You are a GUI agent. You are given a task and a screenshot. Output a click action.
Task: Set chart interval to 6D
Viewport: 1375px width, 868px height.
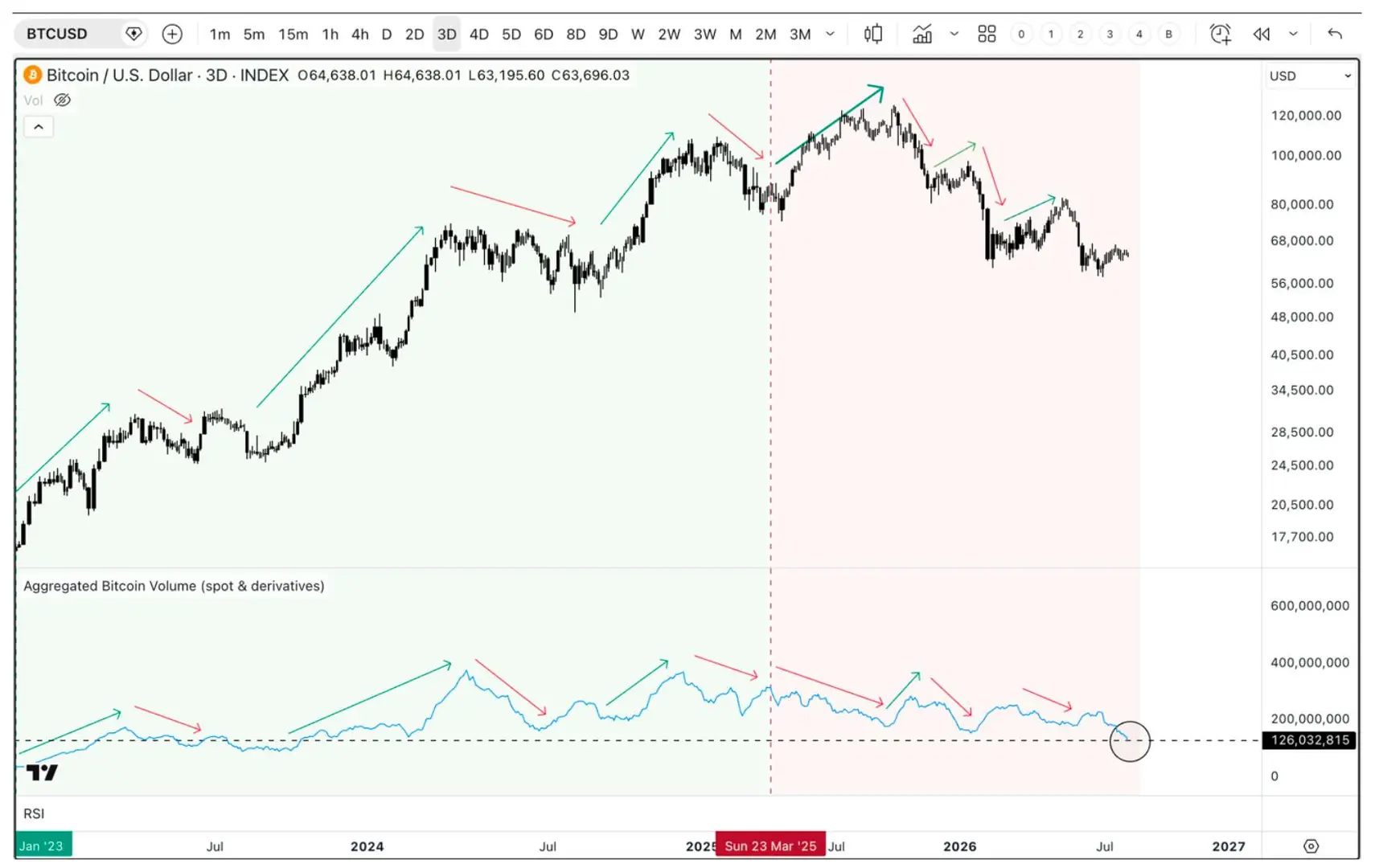click(544, 35)
